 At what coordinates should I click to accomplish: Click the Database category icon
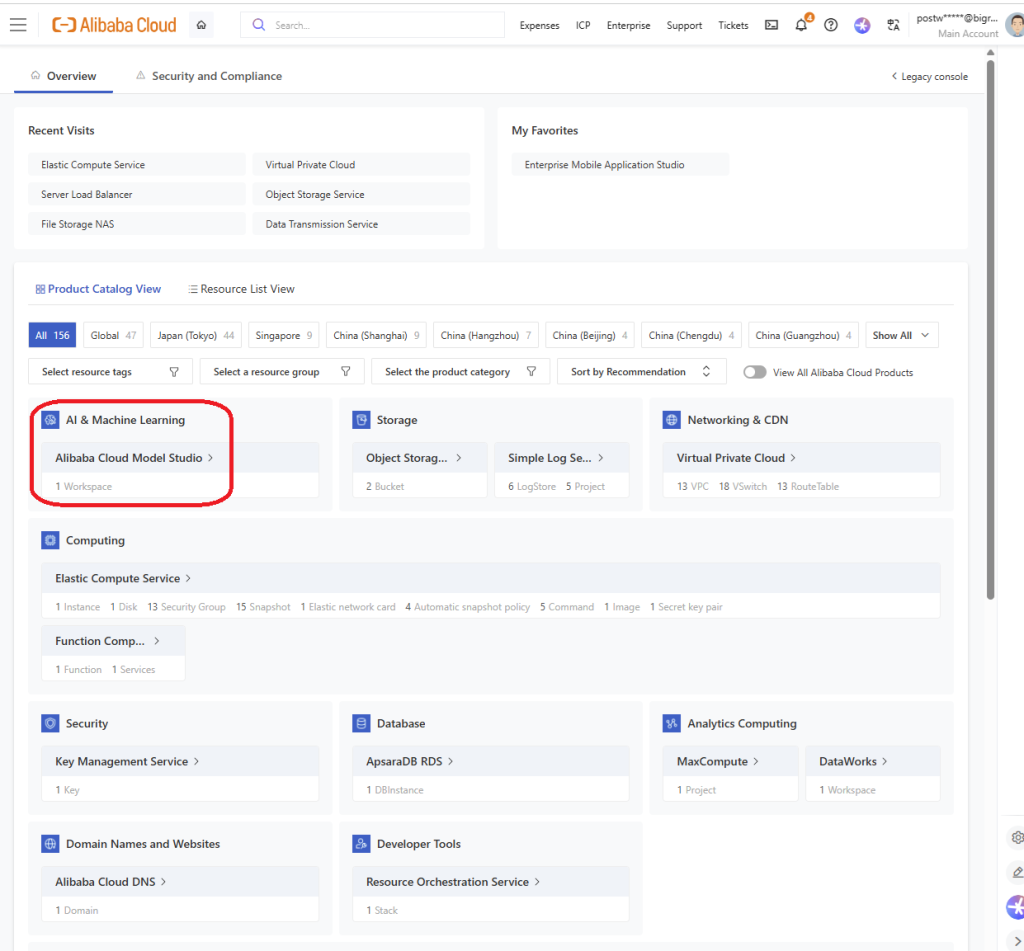click(x=361, y=723)
